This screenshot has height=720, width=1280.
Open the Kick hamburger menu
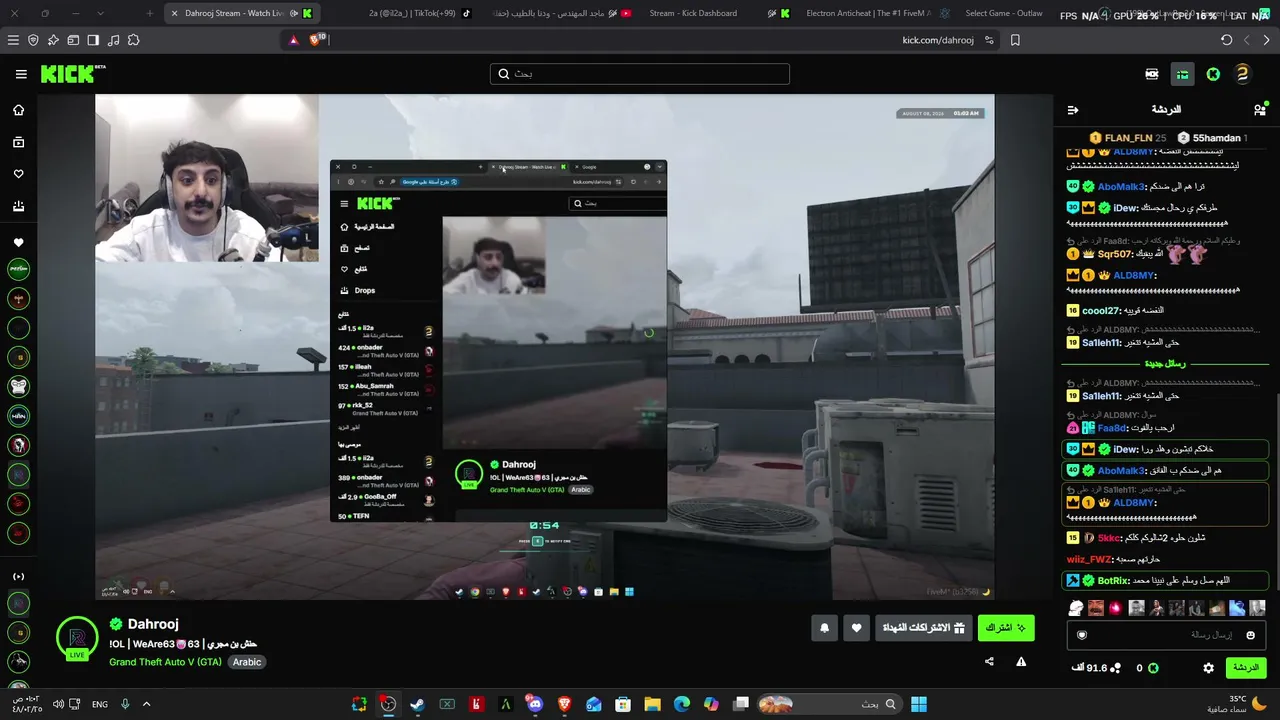tap(21, 74)
